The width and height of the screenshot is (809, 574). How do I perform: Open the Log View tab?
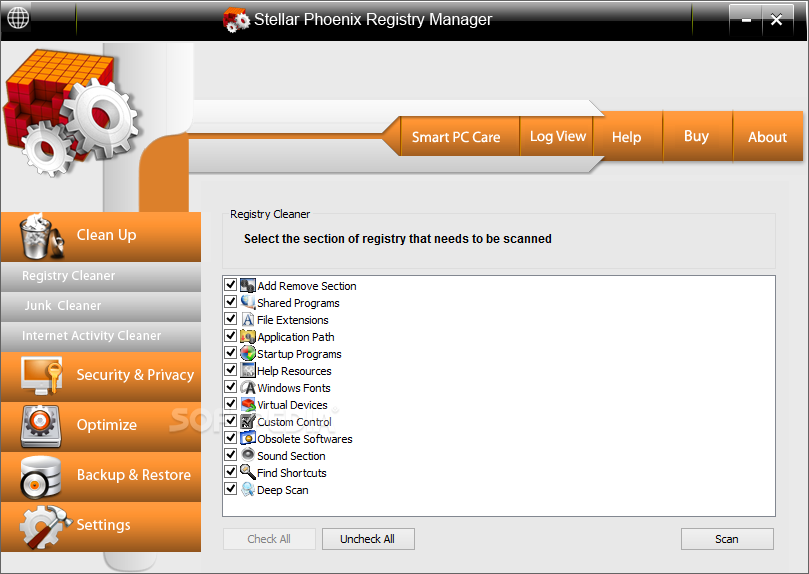tap(557, 136)
